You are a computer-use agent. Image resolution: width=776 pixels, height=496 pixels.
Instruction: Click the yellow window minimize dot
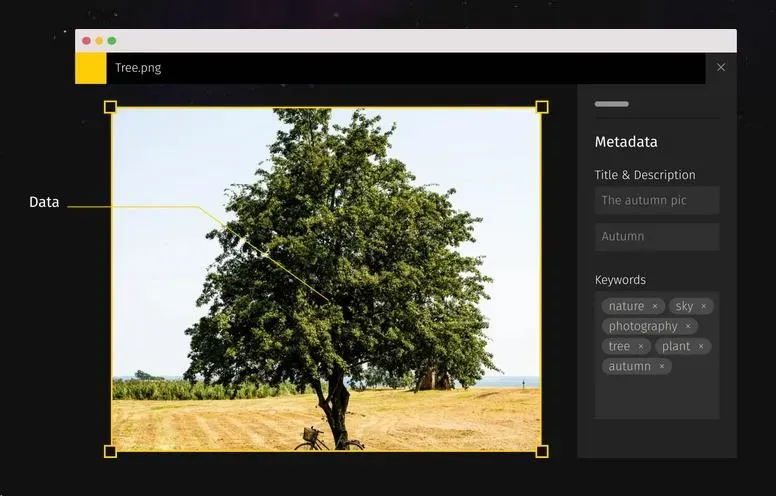click(99, 41)
